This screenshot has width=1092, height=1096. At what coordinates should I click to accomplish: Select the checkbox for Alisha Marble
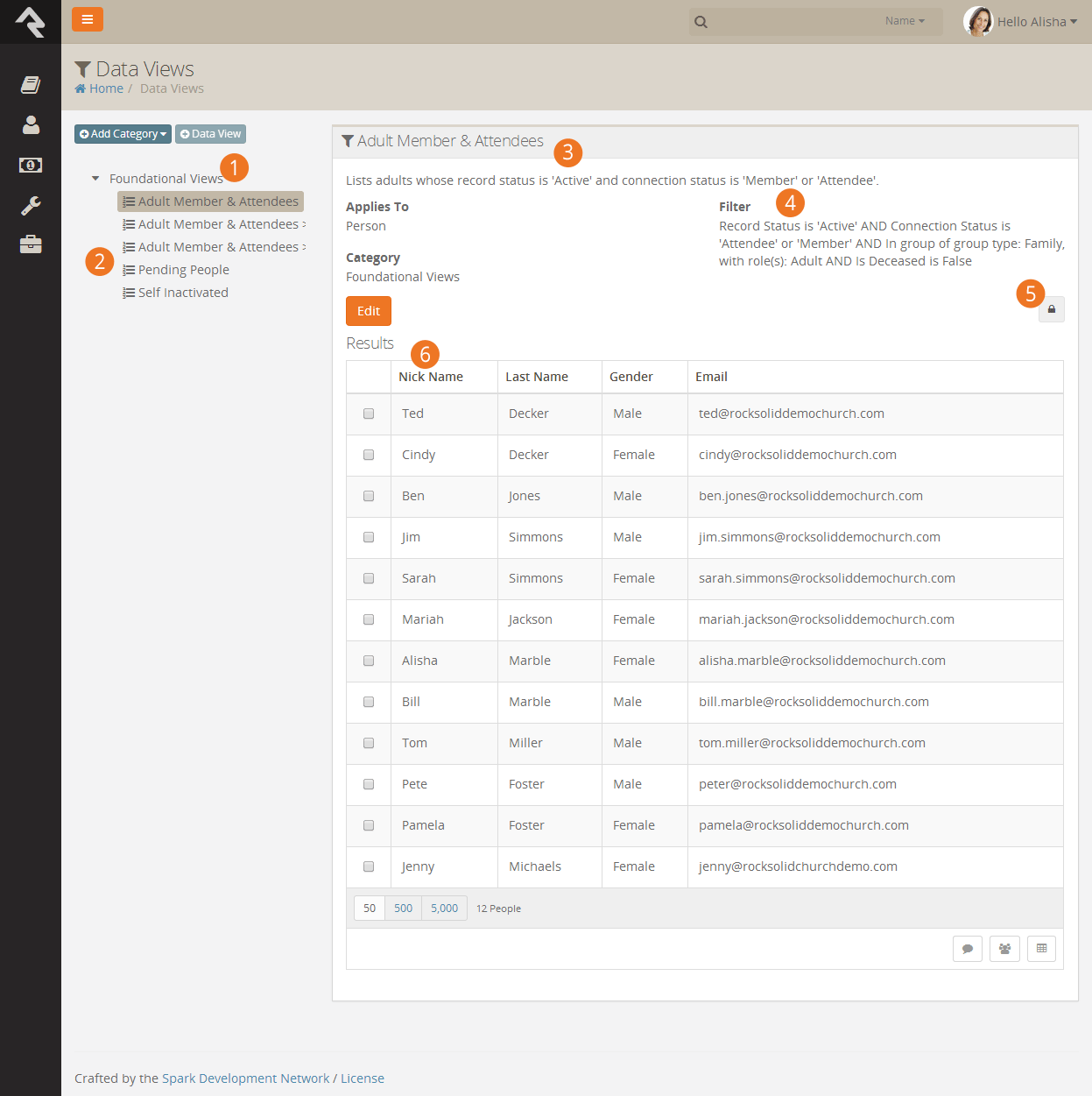tap(369, 661)
